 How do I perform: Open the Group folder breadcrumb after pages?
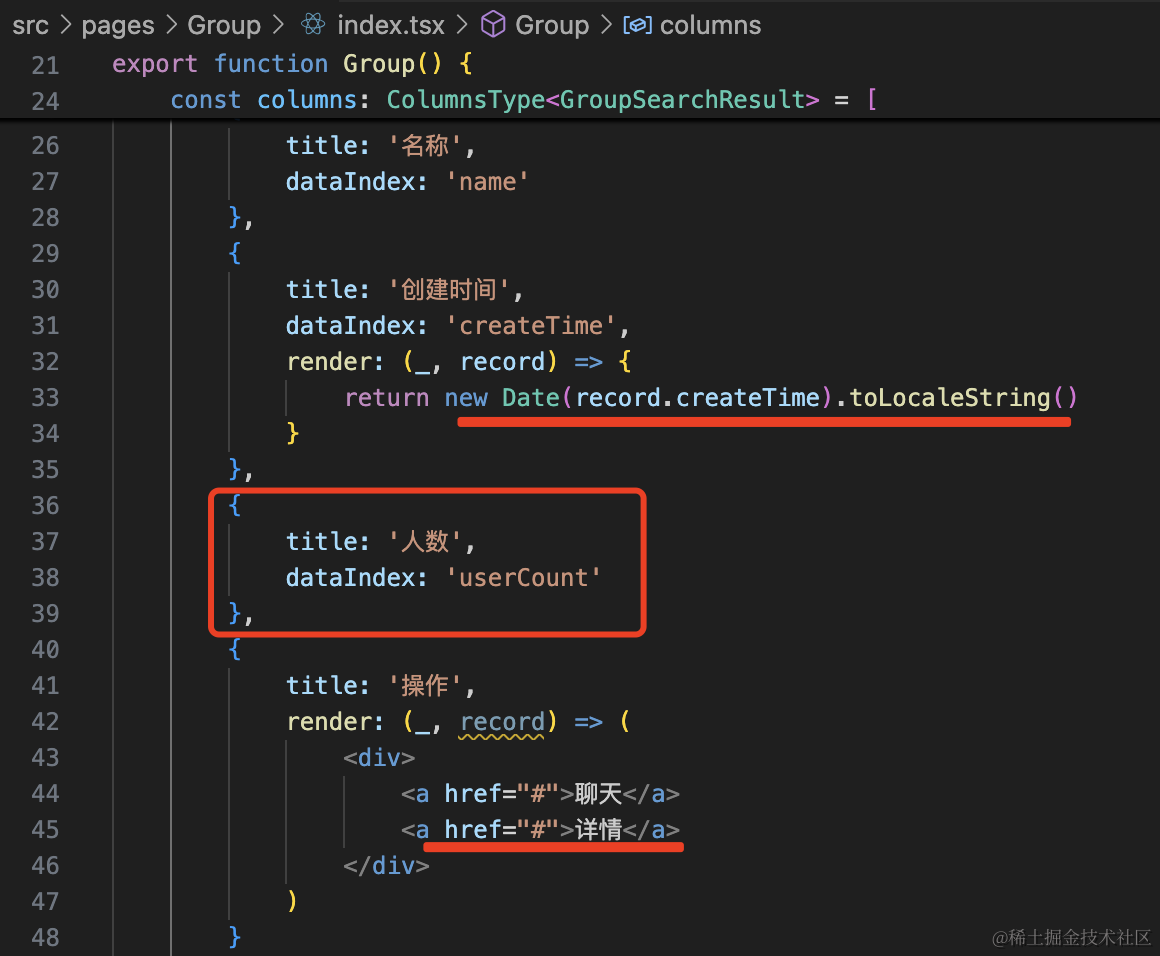[223, 25]
